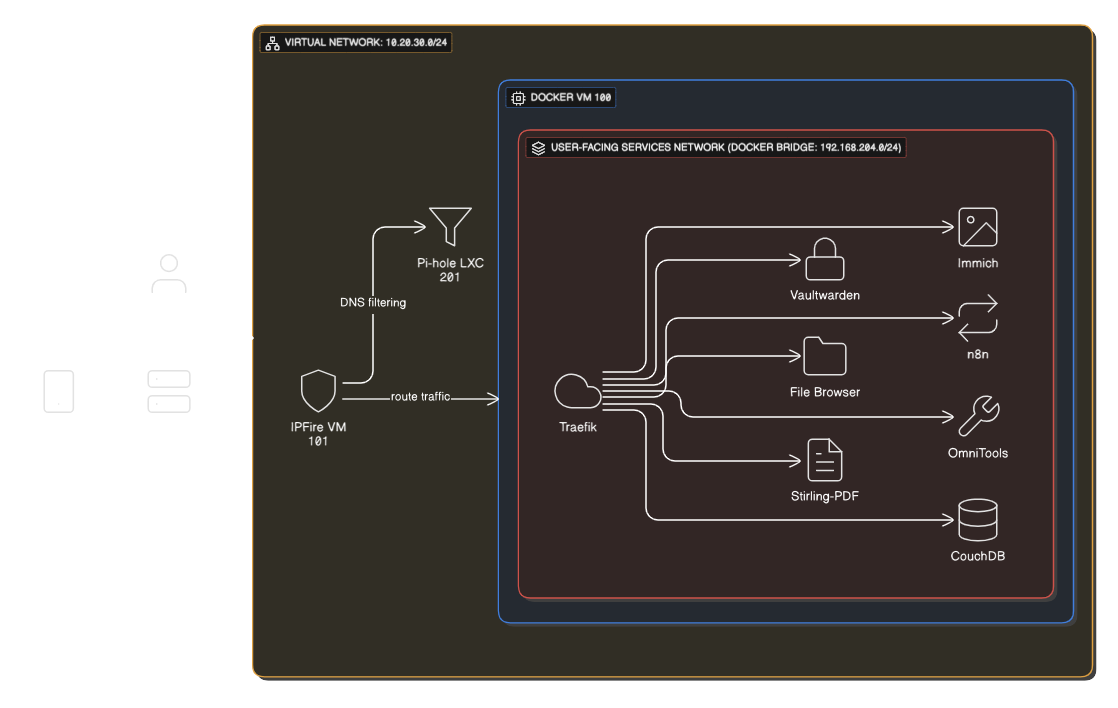Viewport: 1118px width, 708px height.
Task: Select the 'route traffic' connection label
Action: pos(421,396)
